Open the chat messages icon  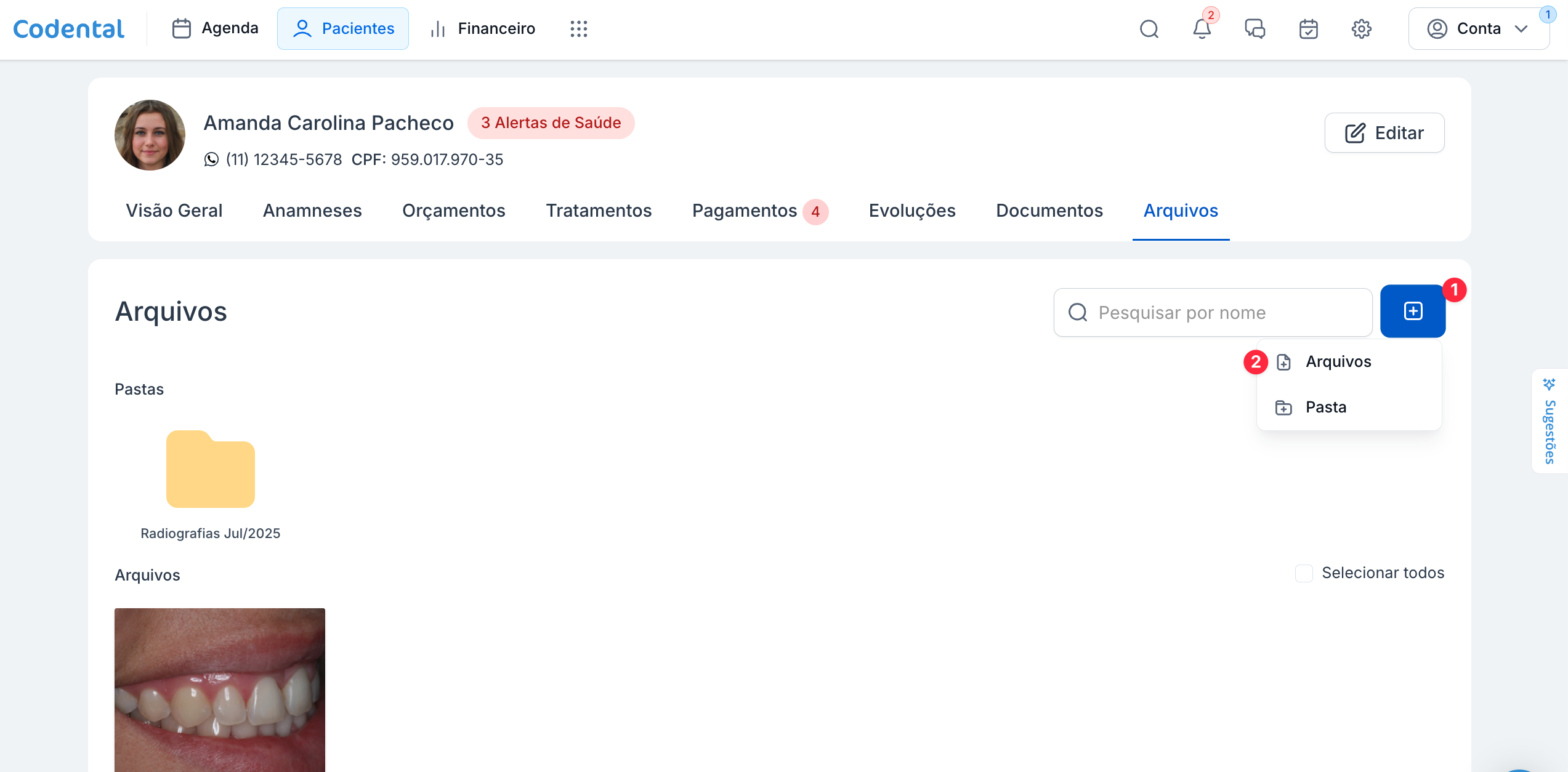pyautogui.click(x=1255, y=29)
